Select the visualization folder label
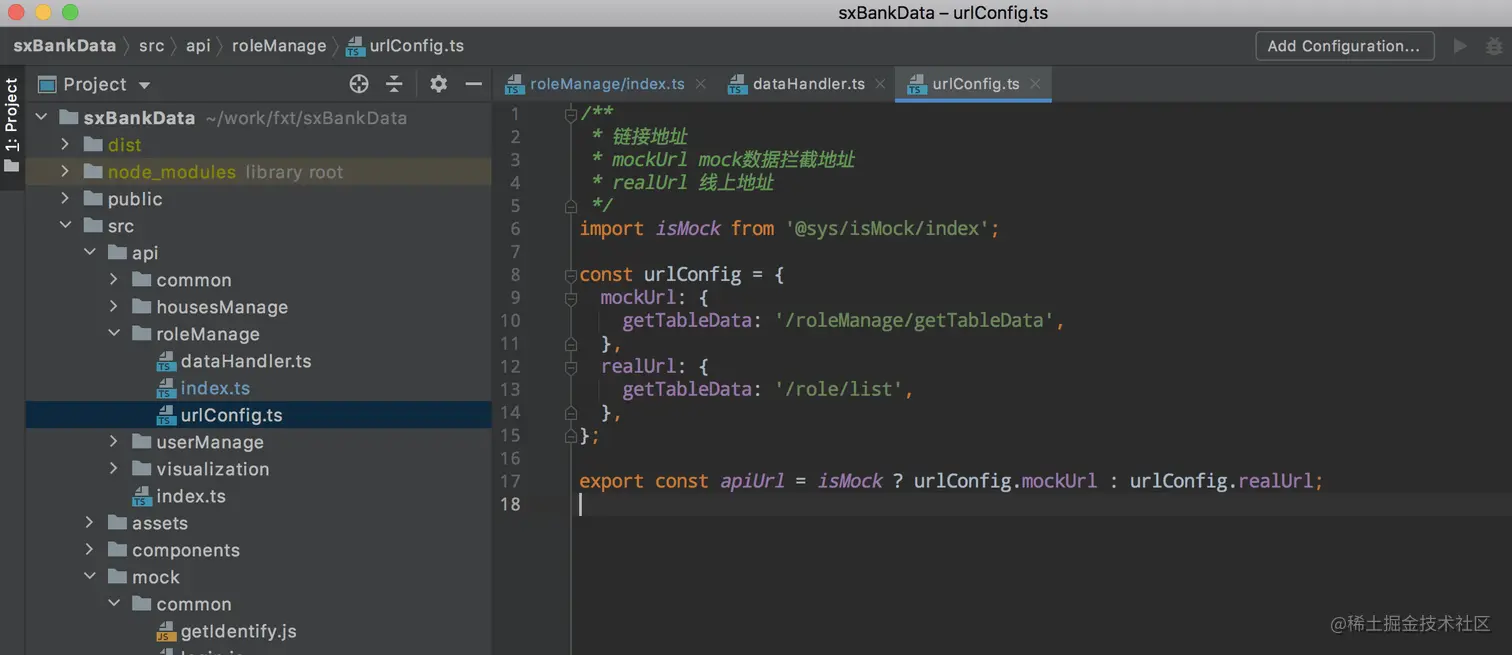Image resolution: width=1512 pixels, height=655 pixels. [212, 469]
